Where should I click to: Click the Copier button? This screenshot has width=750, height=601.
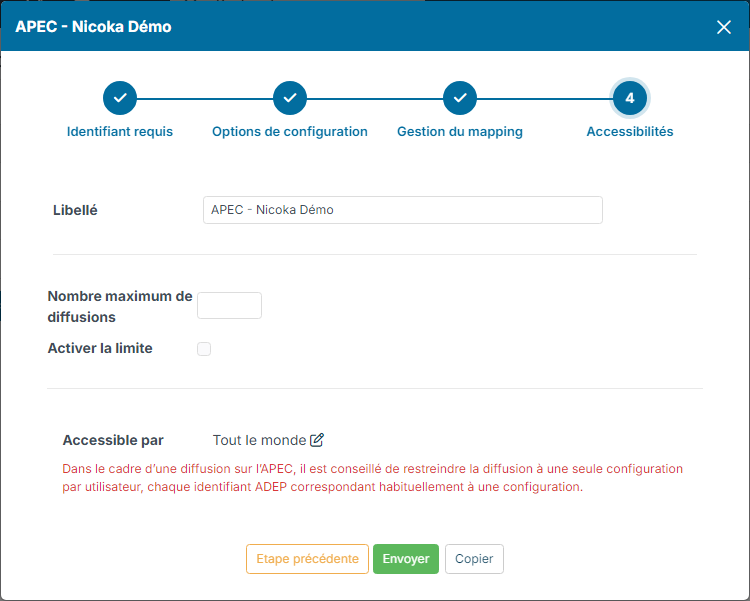click(474, 558)
